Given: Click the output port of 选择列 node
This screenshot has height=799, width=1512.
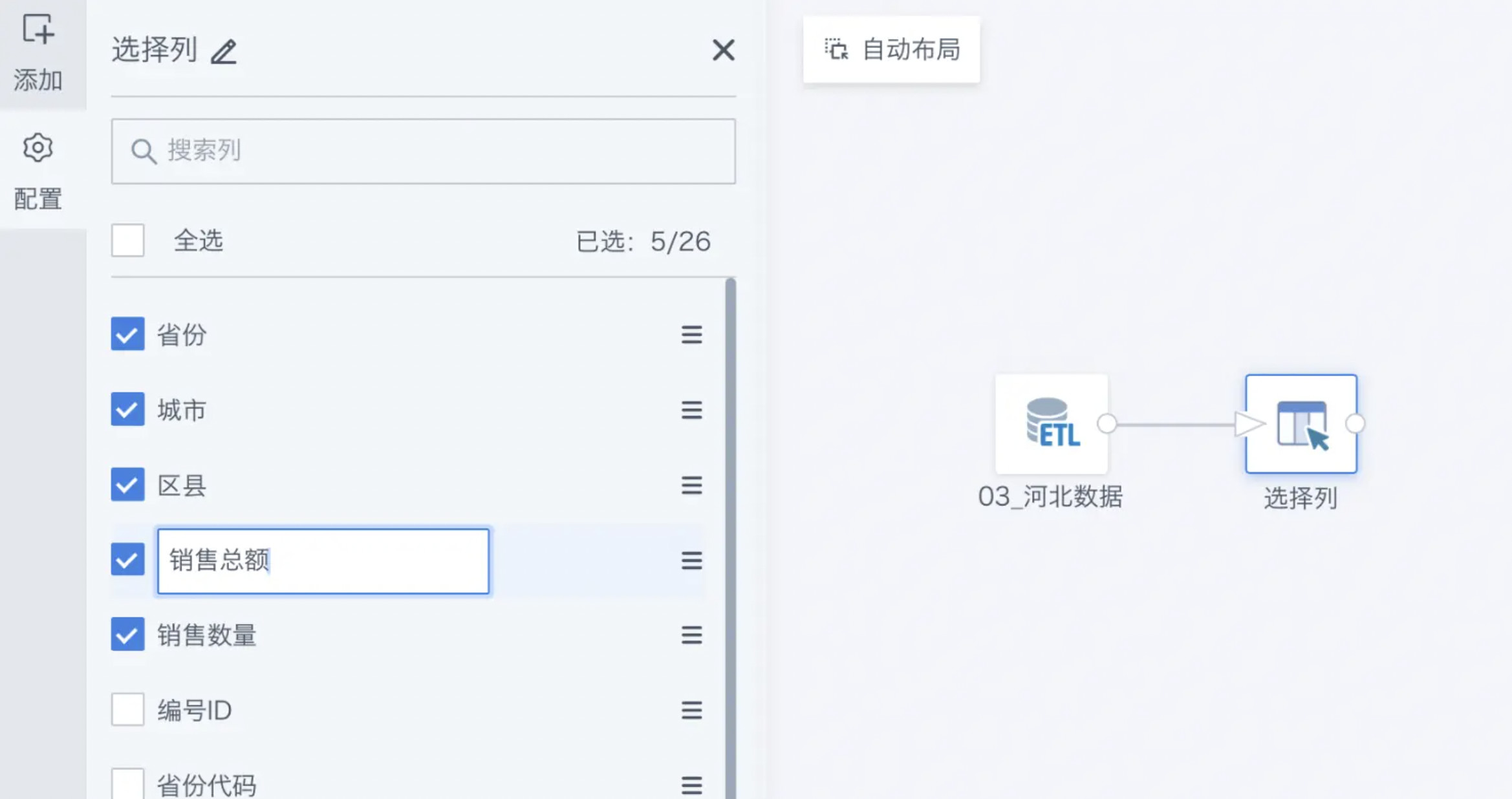Looking at the screenshot, I should [1355, 424].
